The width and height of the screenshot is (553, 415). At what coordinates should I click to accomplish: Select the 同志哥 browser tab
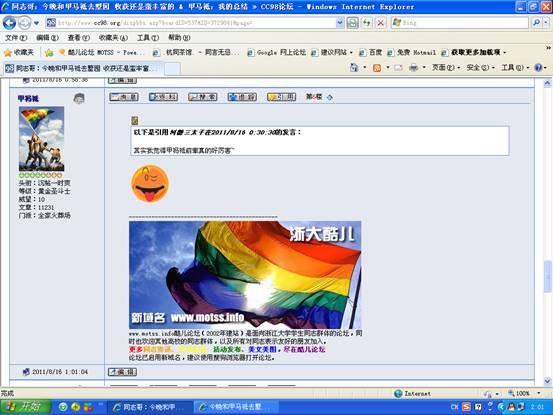coord(83,68)
